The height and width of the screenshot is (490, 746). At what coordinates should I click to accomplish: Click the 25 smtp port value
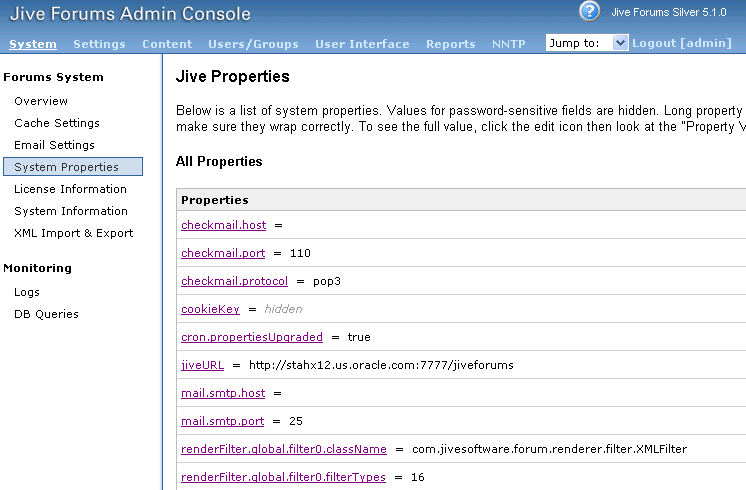click(x=296, y=421)
